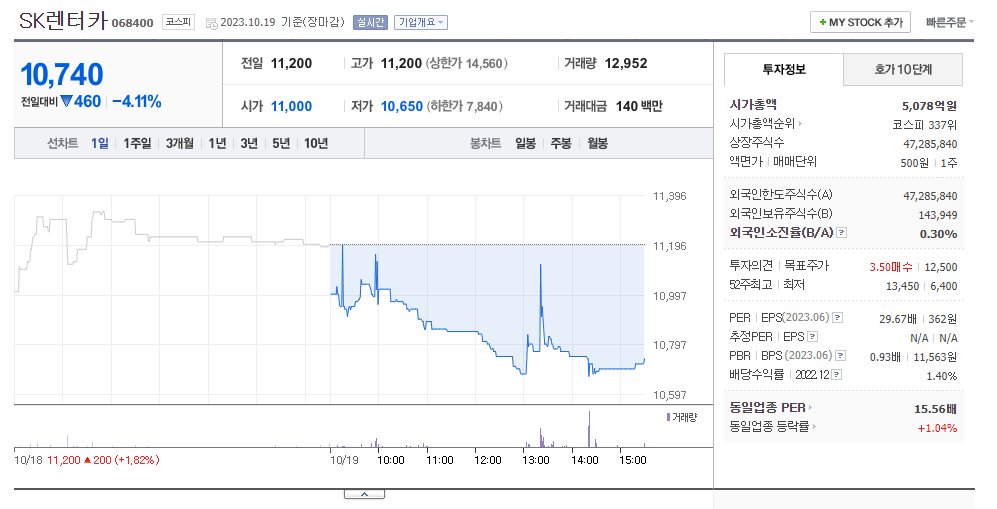This screenshot has width=997, height=509.
Task: Click the 거래량 purple legend marker
Action: pyautogui.click(x=668, y=417)
